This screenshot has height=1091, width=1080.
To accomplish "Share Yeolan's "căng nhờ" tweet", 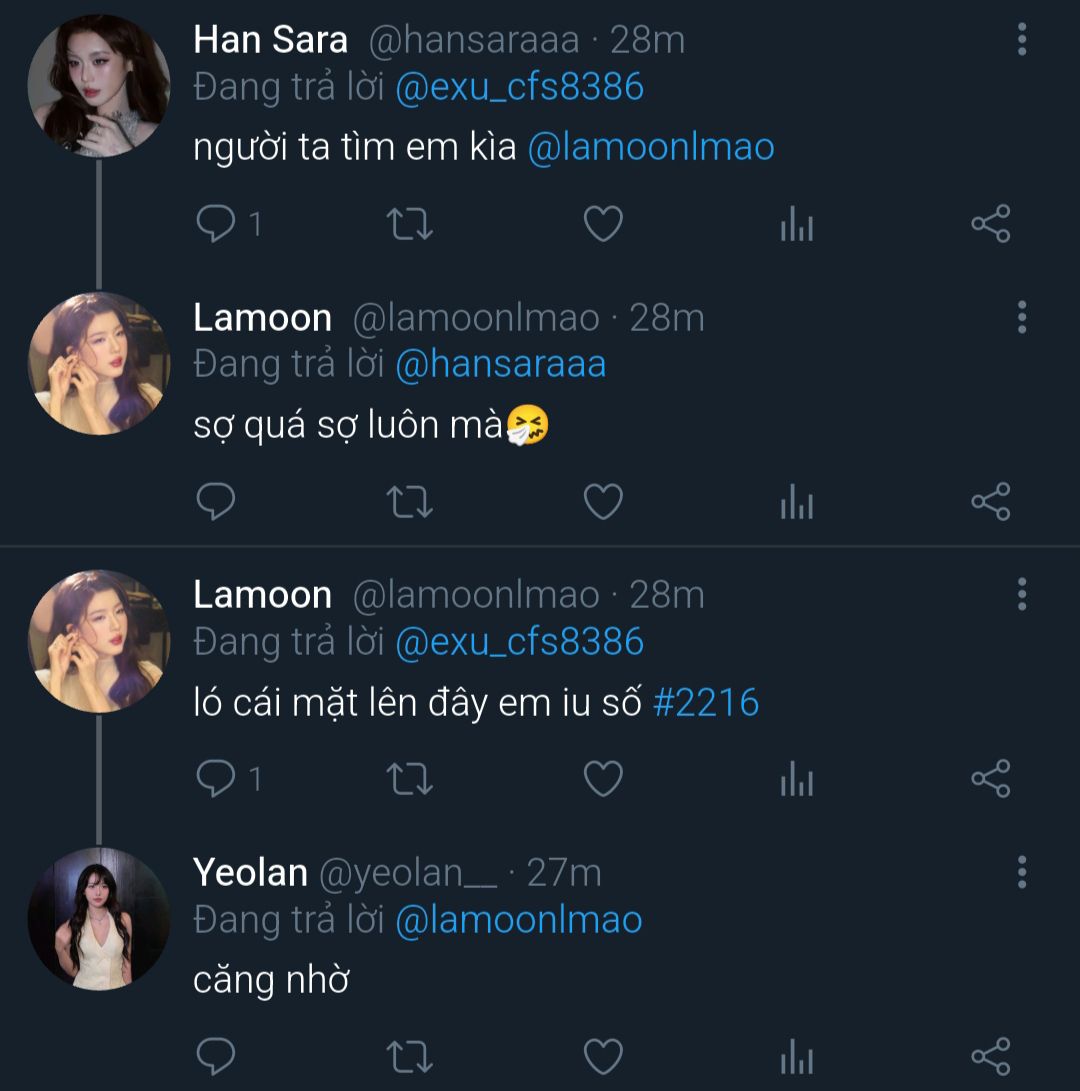I will coord(990,1056).
